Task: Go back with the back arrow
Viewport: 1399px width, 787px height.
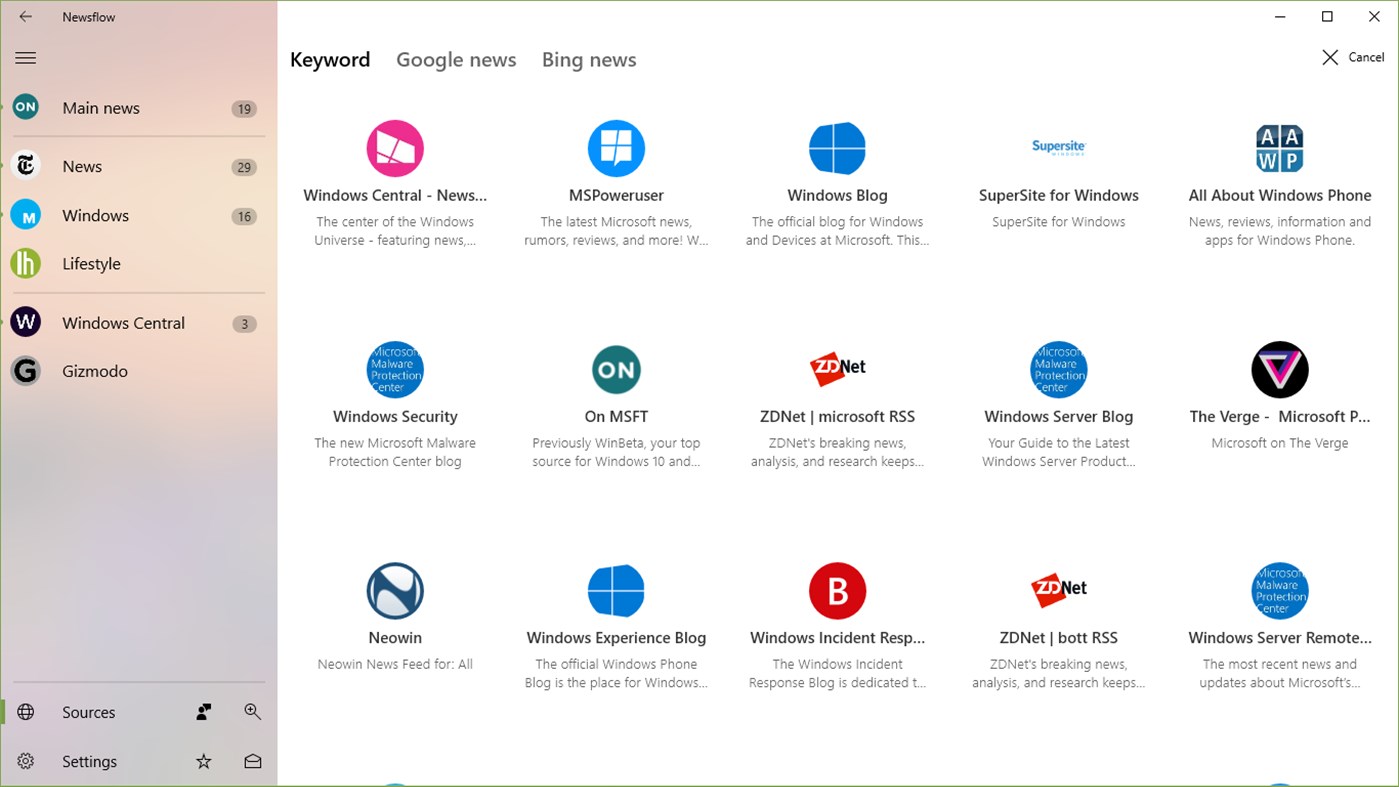Action: tap(25, 16)
